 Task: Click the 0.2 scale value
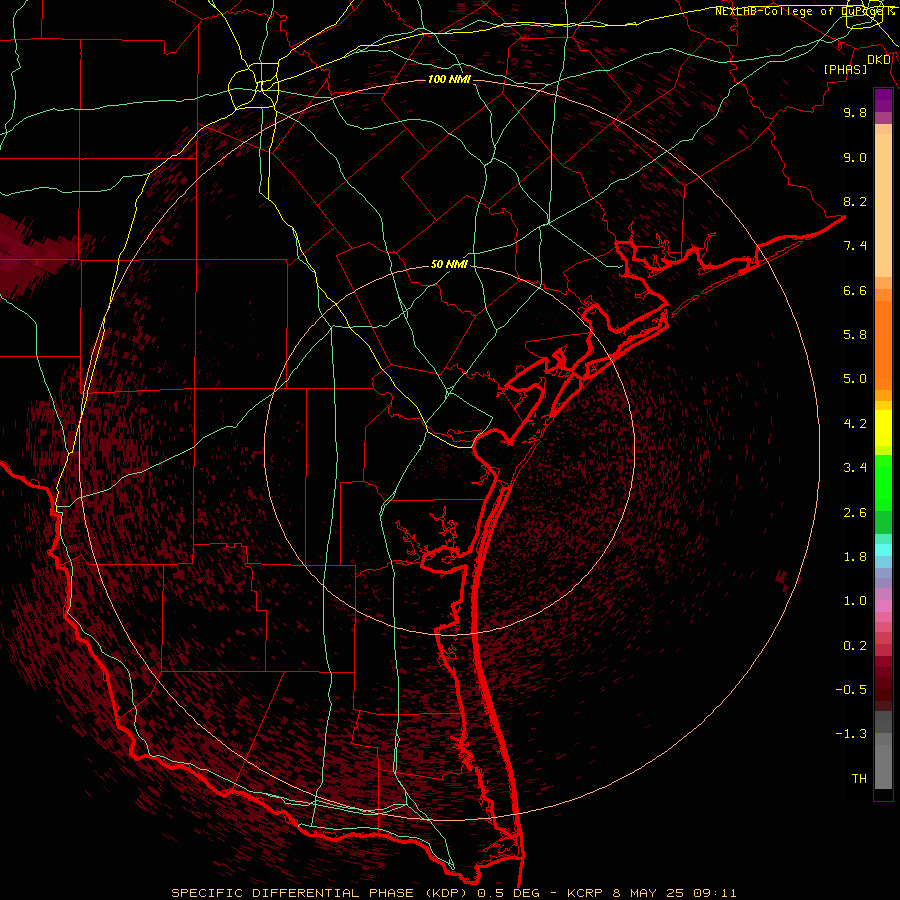[x=855, y=646]
